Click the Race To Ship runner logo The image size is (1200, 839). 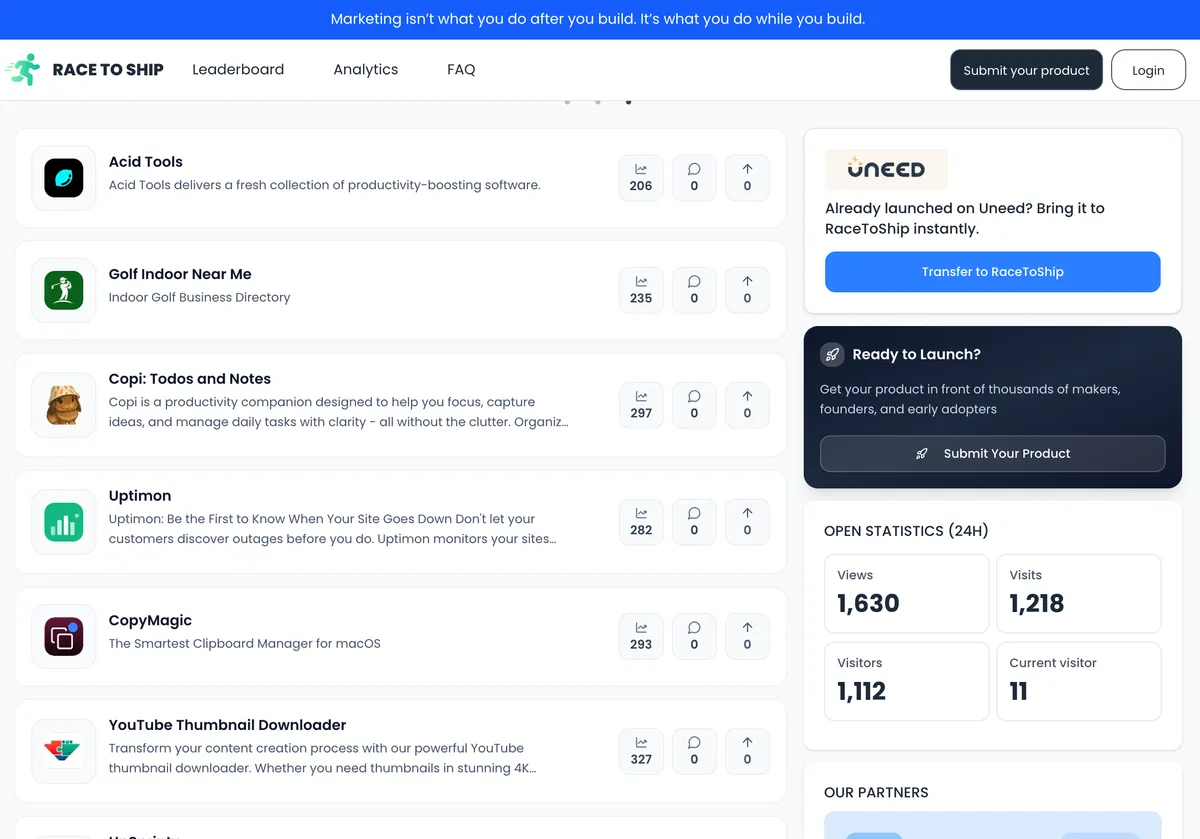(x=22, y=69)
